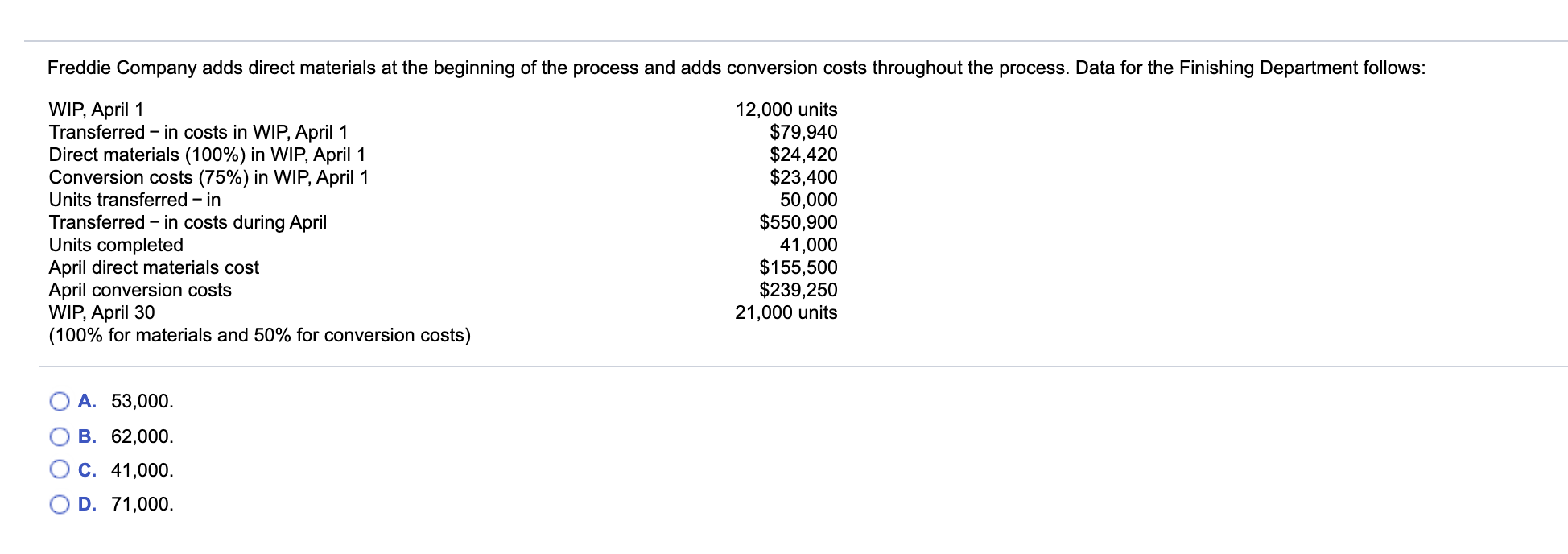This screenshot has width=1568, height=554.
Task: Click the 50,000 units value
Action: pos(814,200)
